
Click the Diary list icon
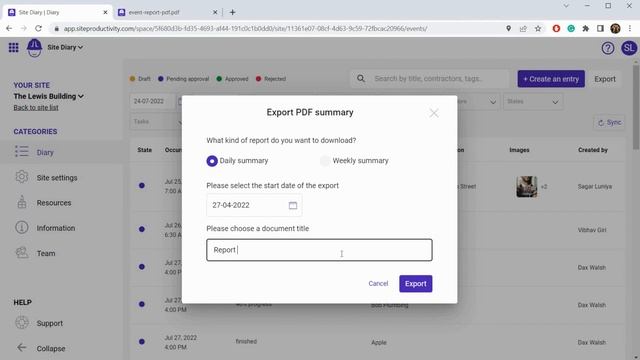pos(22,151)
